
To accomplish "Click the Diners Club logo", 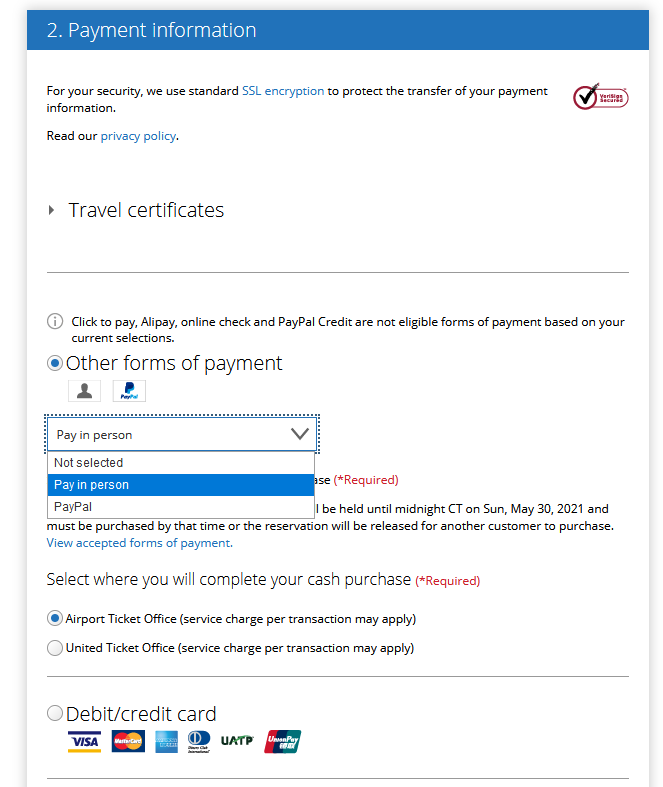I will point(198,741).
